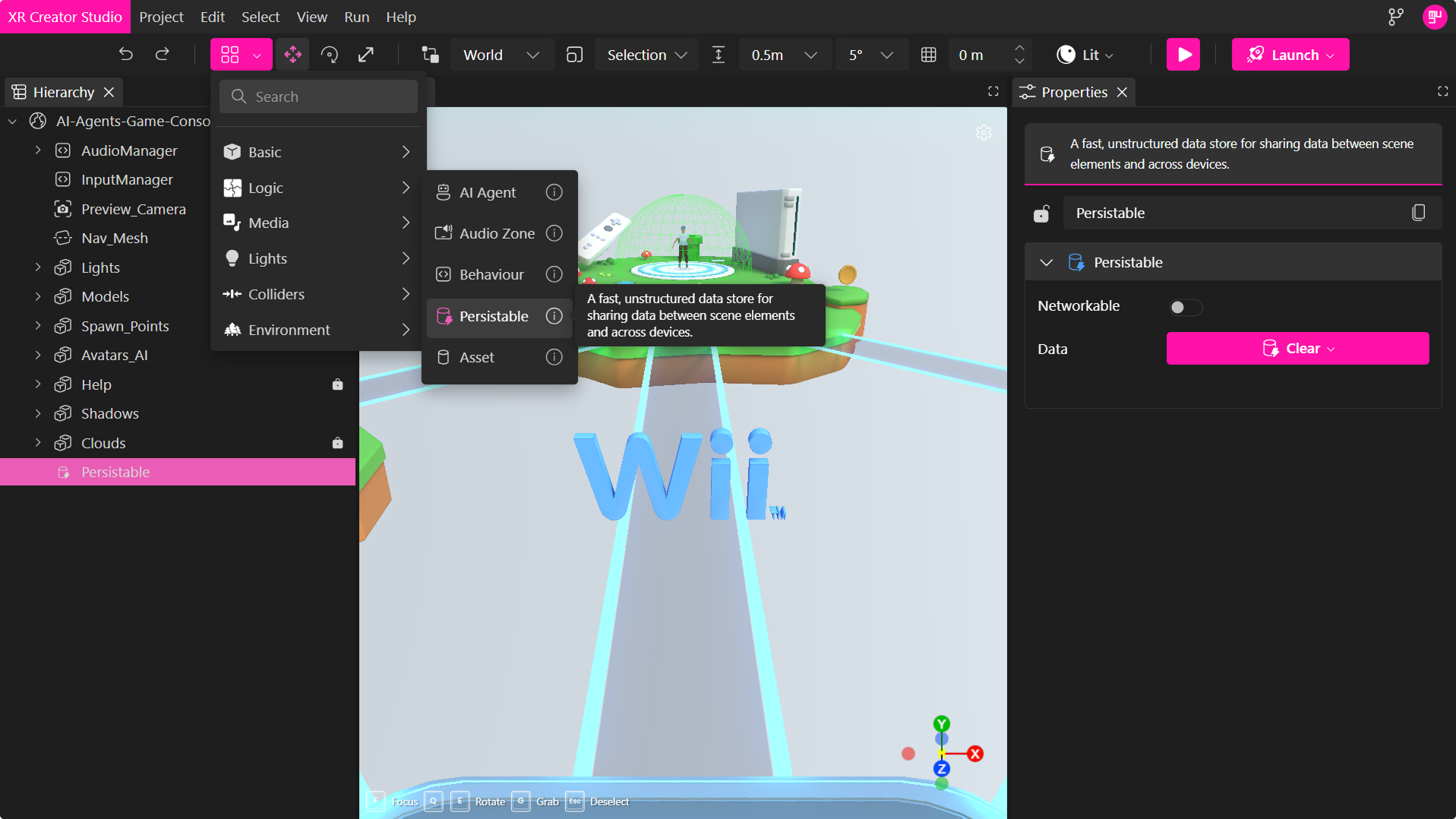
Task: Open viewport settings gear
Action: tap(984, 133)
